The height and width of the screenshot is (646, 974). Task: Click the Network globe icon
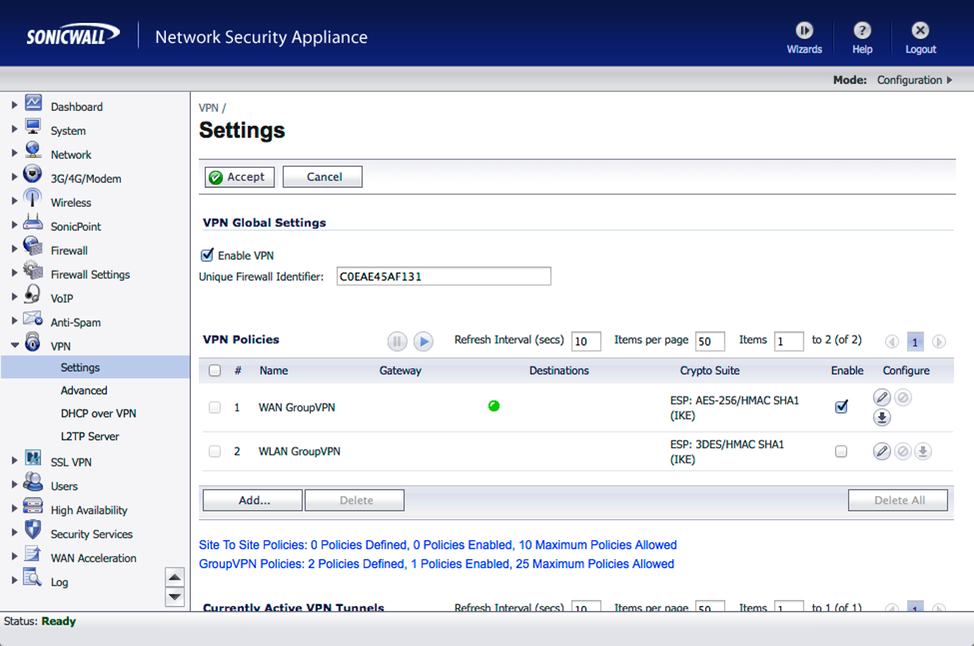[34, 150]
